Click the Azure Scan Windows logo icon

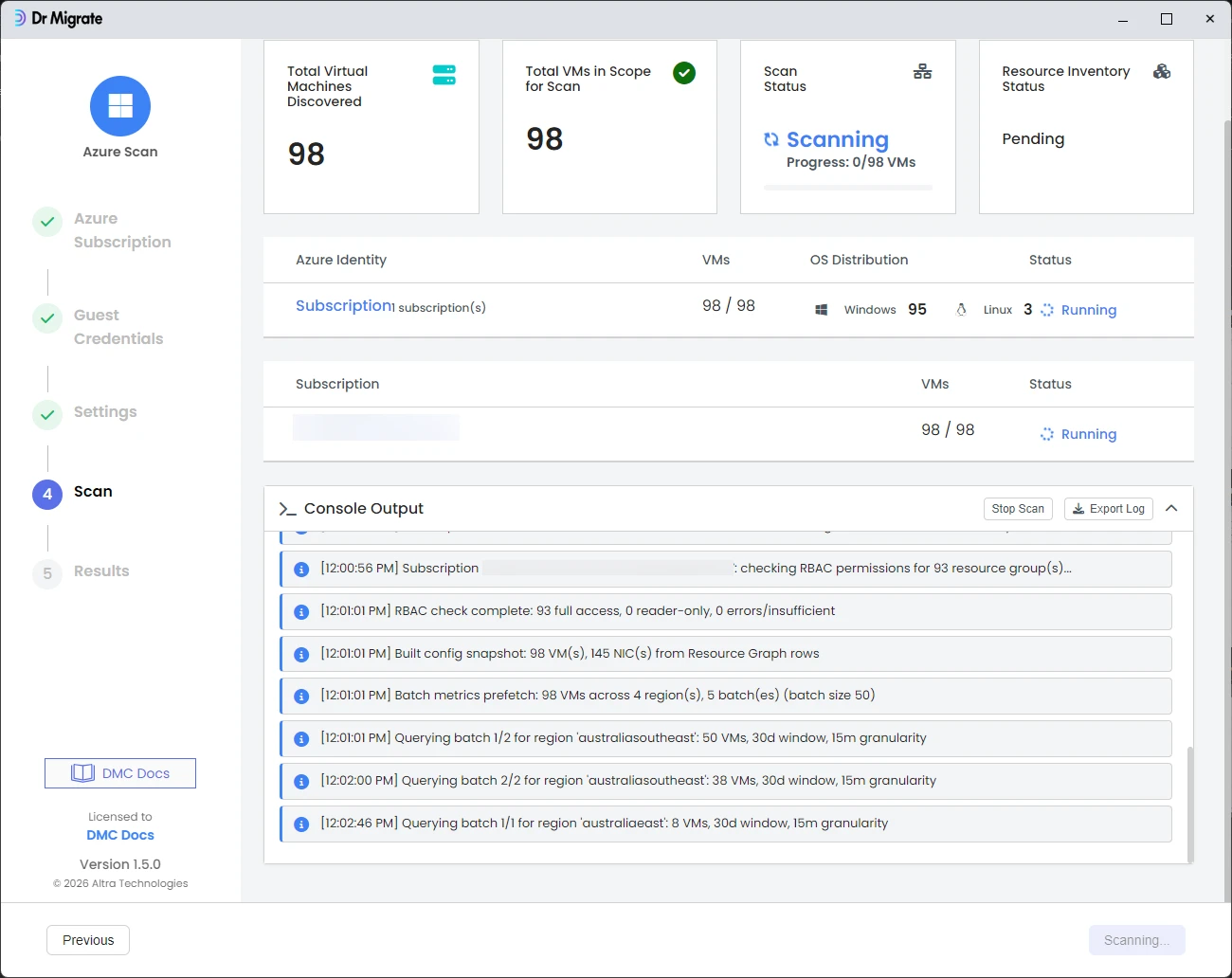[120, 106]
